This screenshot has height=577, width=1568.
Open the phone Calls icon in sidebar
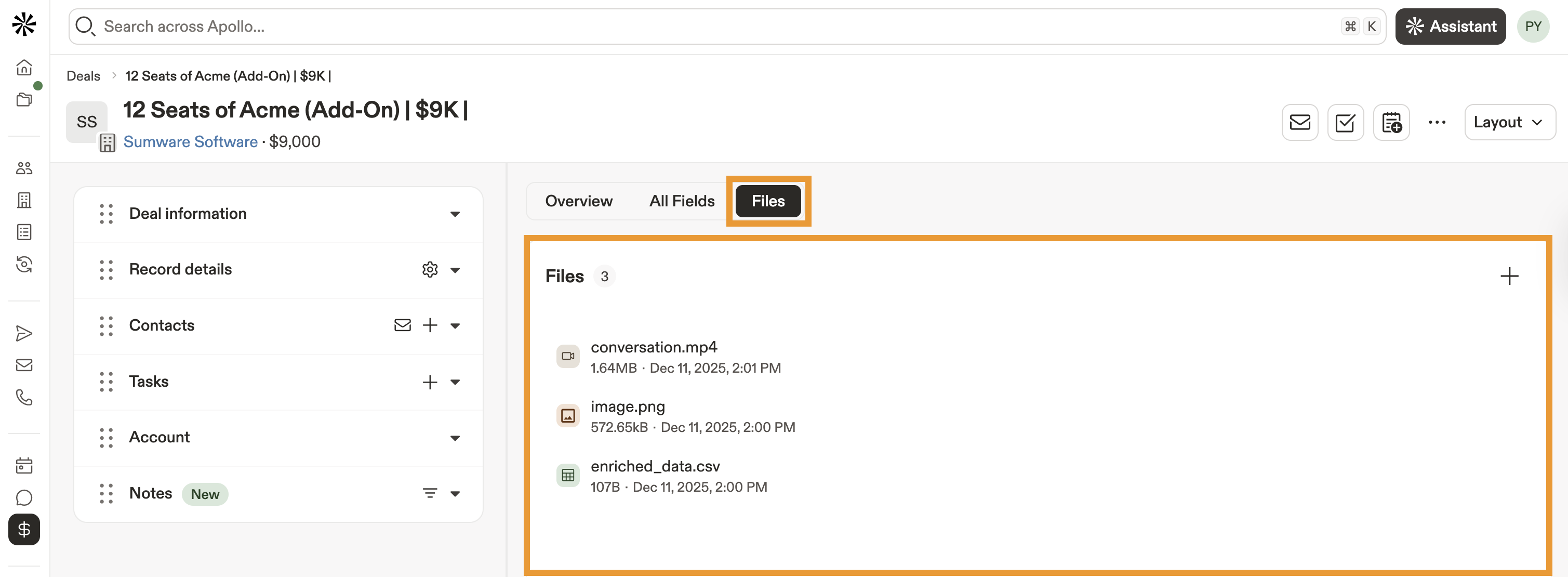[x=24, y=397]
